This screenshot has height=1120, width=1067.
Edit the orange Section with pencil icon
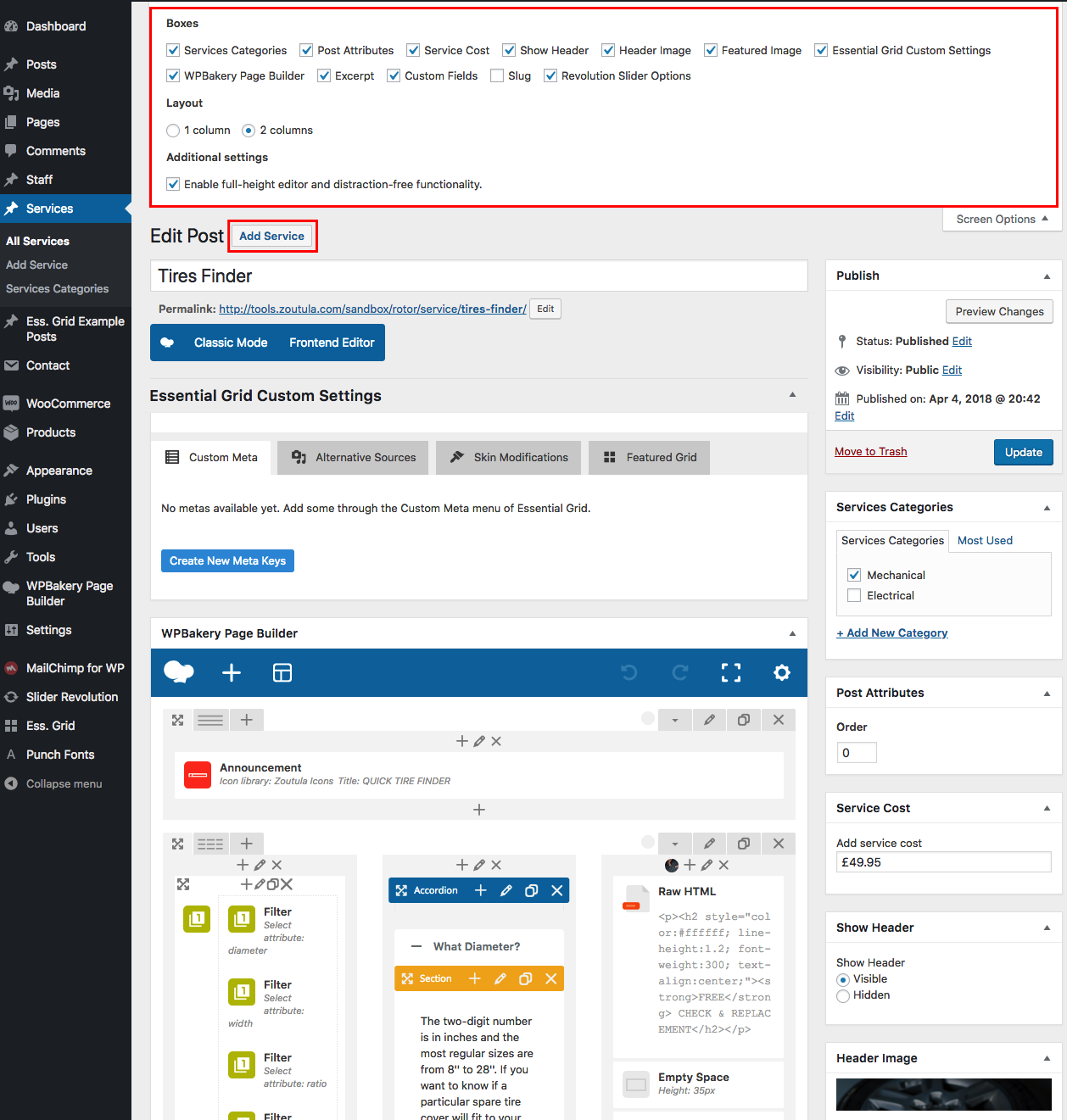tap(500, 978)
